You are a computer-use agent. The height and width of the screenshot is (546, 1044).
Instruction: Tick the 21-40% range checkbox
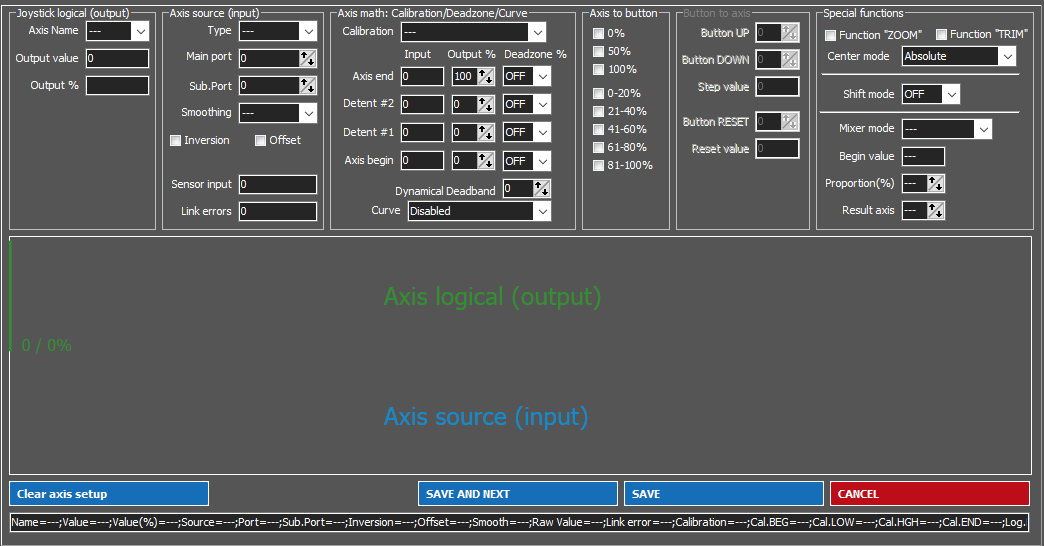tap(599, 111)
